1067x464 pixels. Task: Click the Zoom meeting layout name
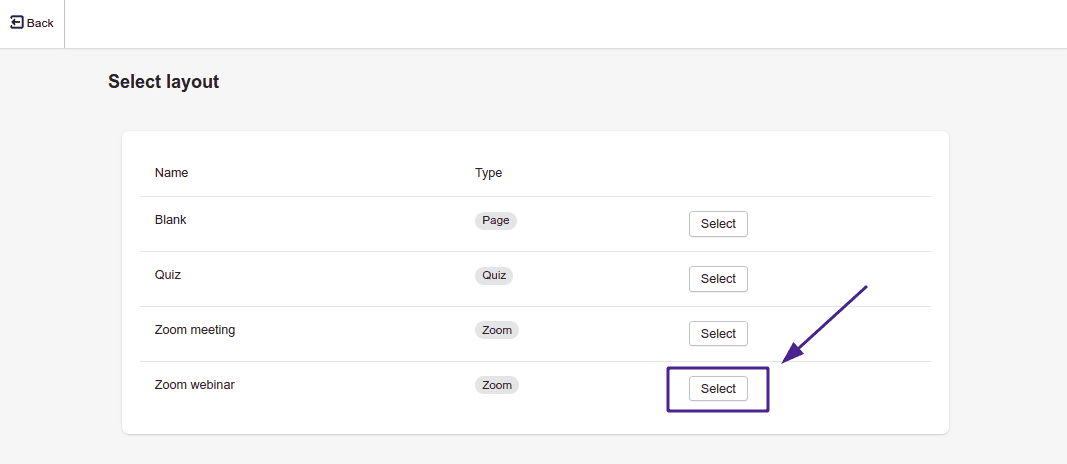click(195, 330)
